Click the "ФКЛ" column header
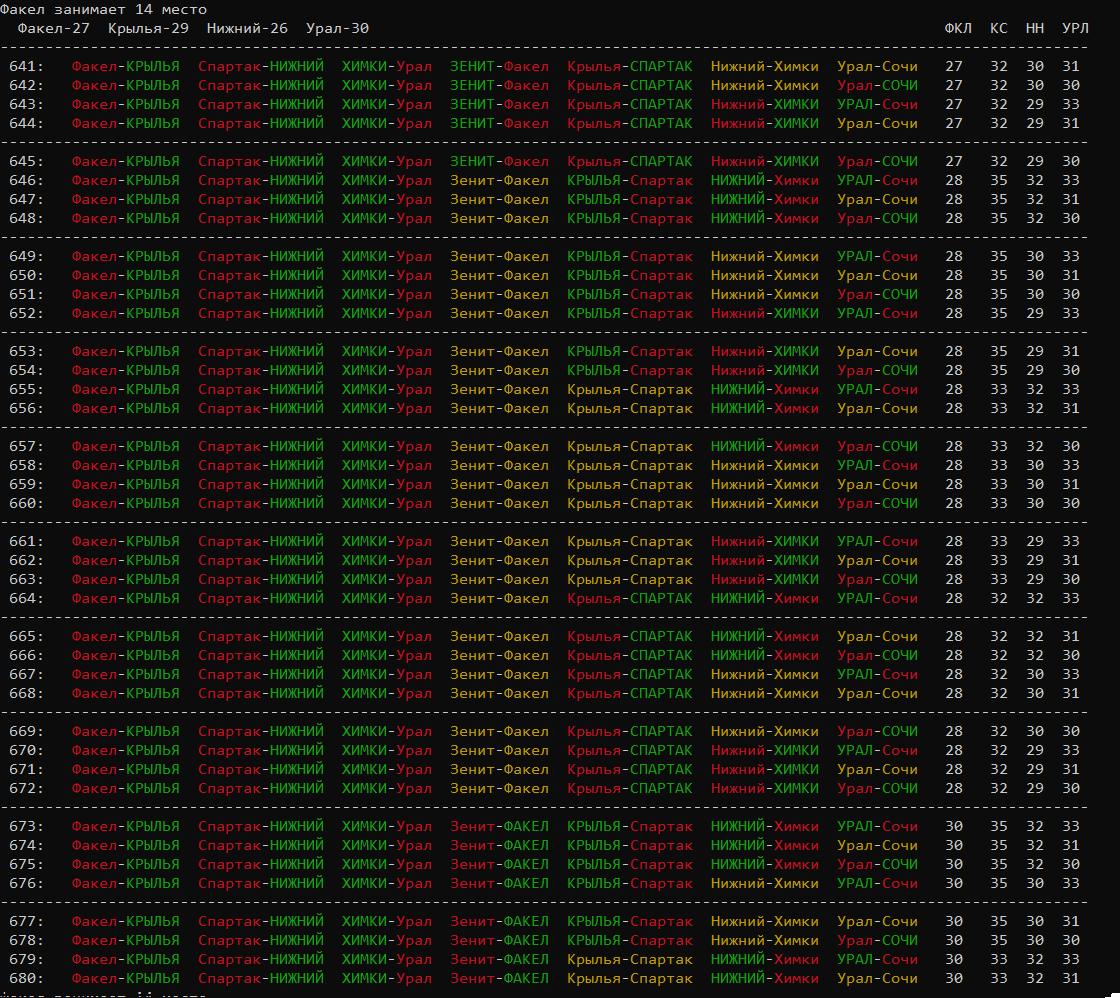The width and height of the screenshot is (1120, 998). coord(958,29)
